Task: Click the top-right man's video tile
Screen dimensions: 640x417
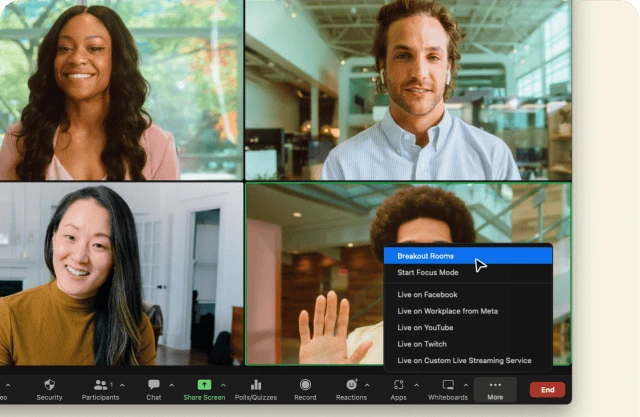Action: click(x=408, y=90)
